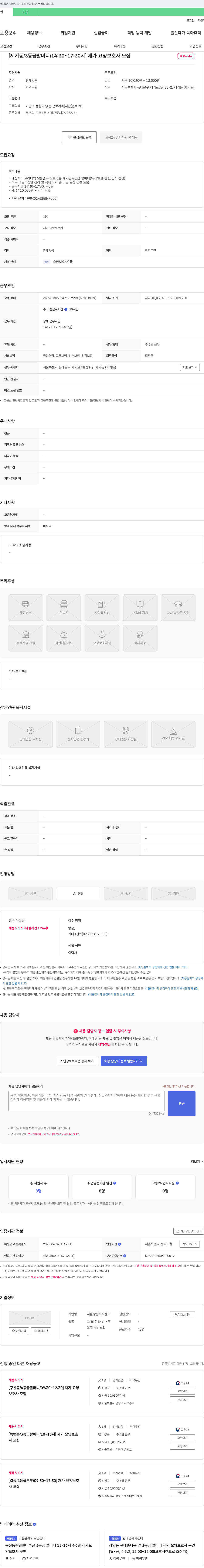This screenshot has width=204, height=1568.
Task: Open the 용신동주민센터부근 recommended posting
Action: (49, 1549)
